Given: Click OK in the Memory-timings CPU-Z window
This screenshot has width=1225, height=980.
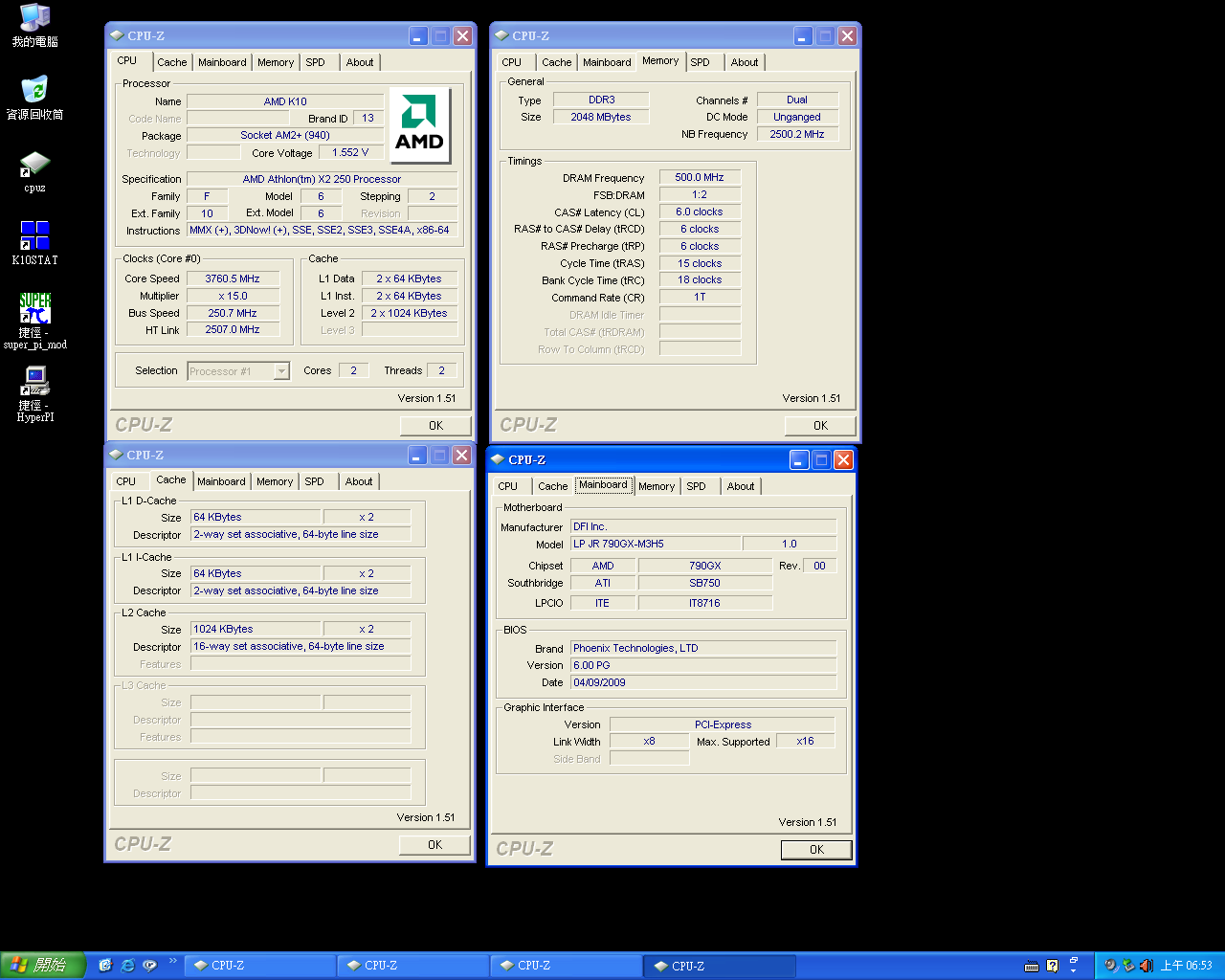Looking at the screenshot, I should (821, 426).
